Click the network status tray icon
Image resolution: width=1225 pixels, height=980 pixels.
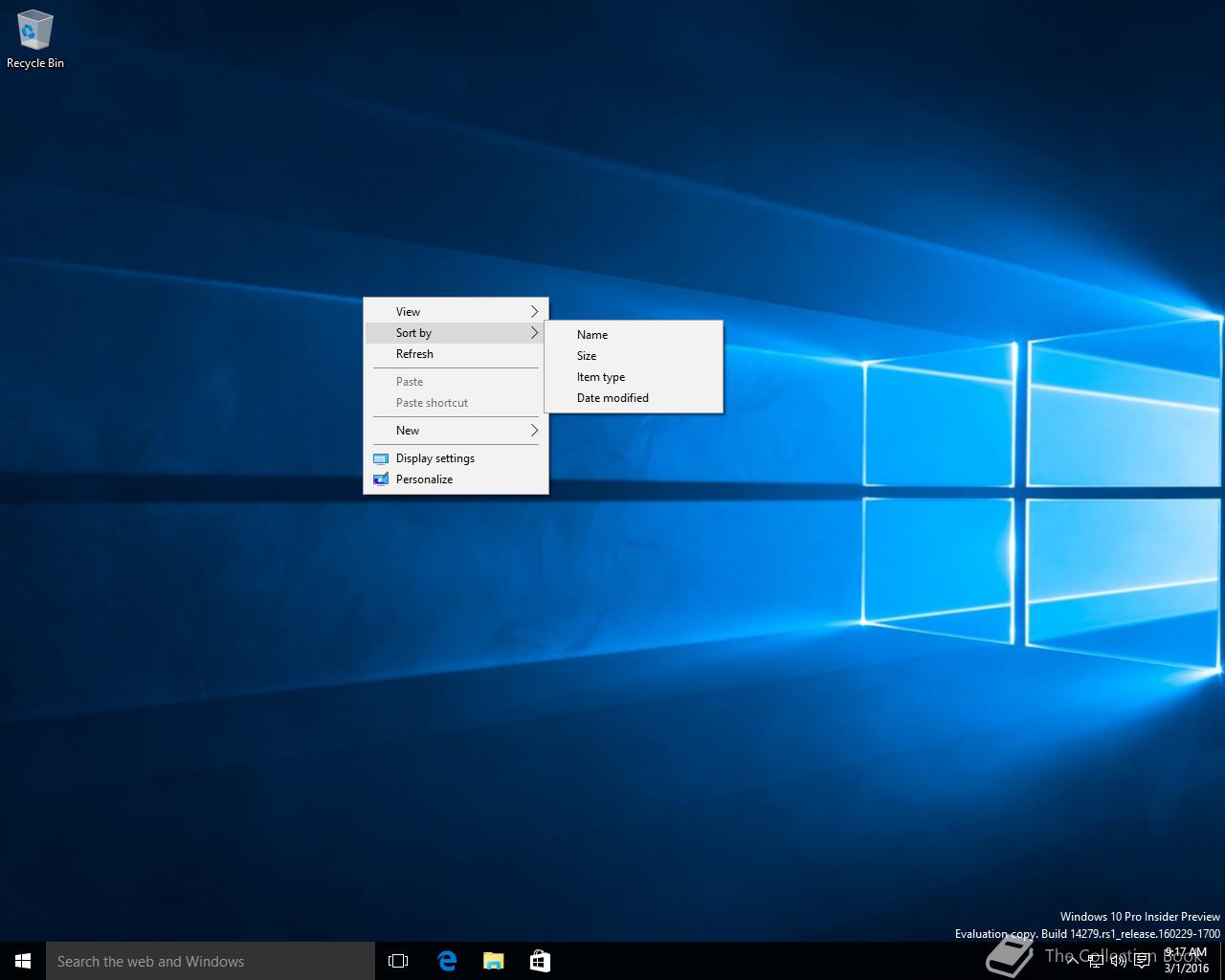click(x=1095, y=962)
